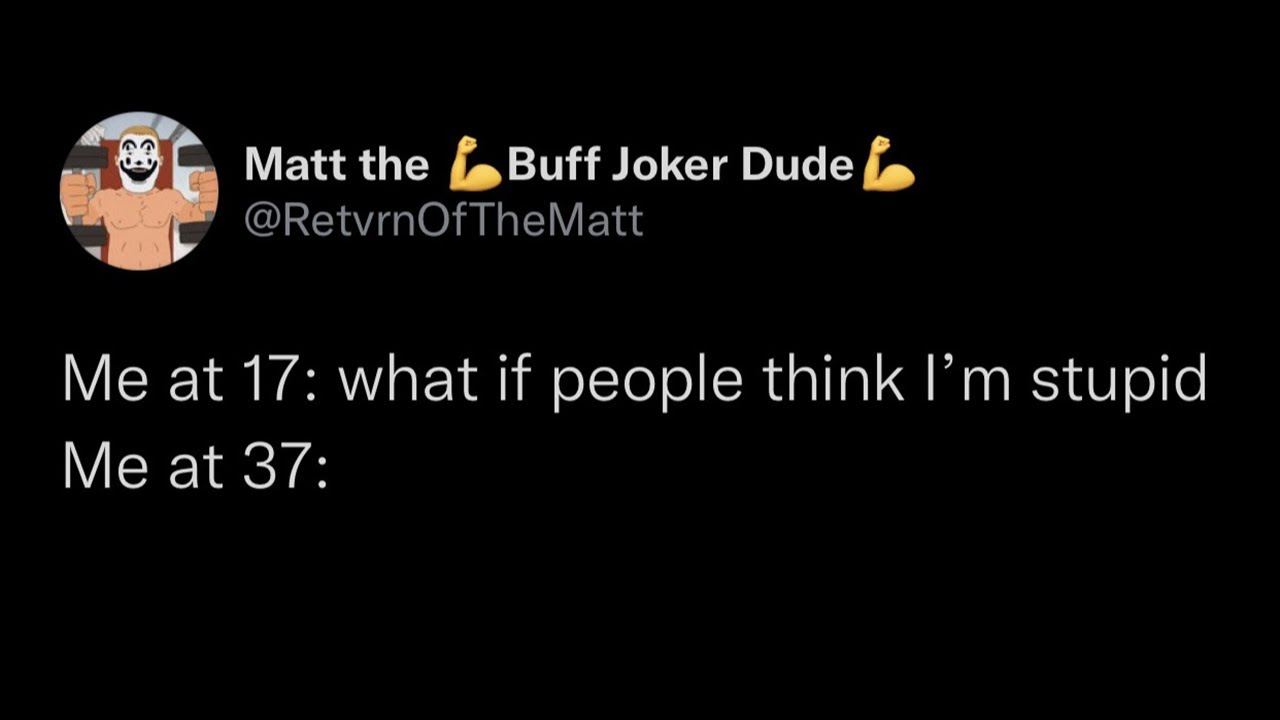Image resolution: width=1280 pixels, height=720 pixels.
Task: Open the @RetvrnOfTheMatt handle link
Action: tap(444, 219)
